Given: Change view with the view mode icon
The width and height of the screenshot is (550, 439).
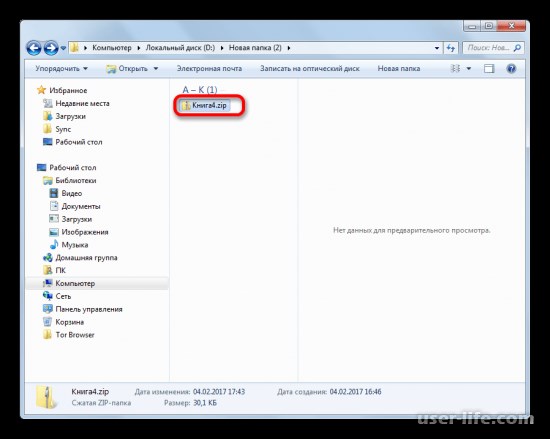Looking at the screenshot, I should point(455,69).
